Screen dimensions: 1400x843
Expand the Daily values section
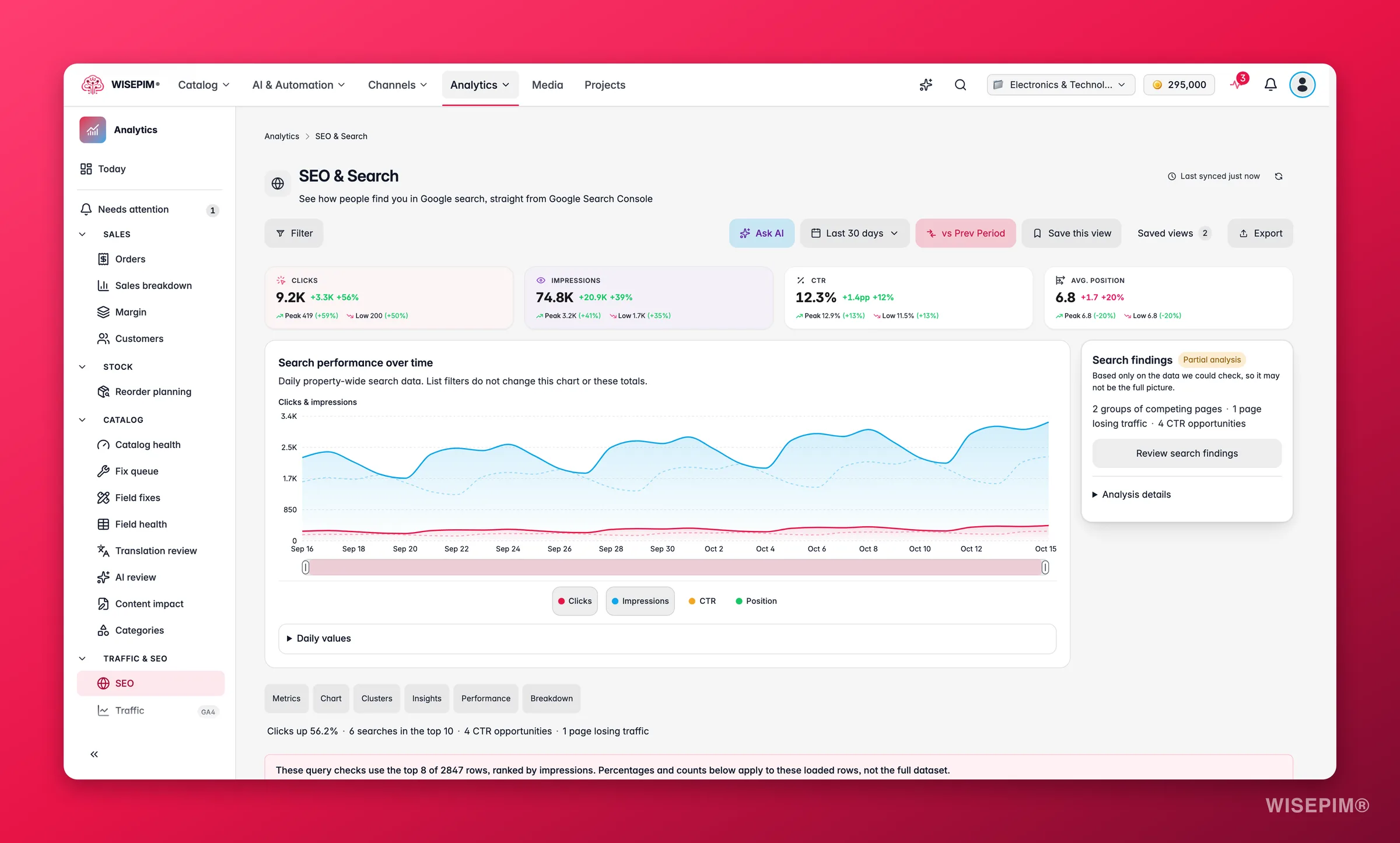[667, 638]
